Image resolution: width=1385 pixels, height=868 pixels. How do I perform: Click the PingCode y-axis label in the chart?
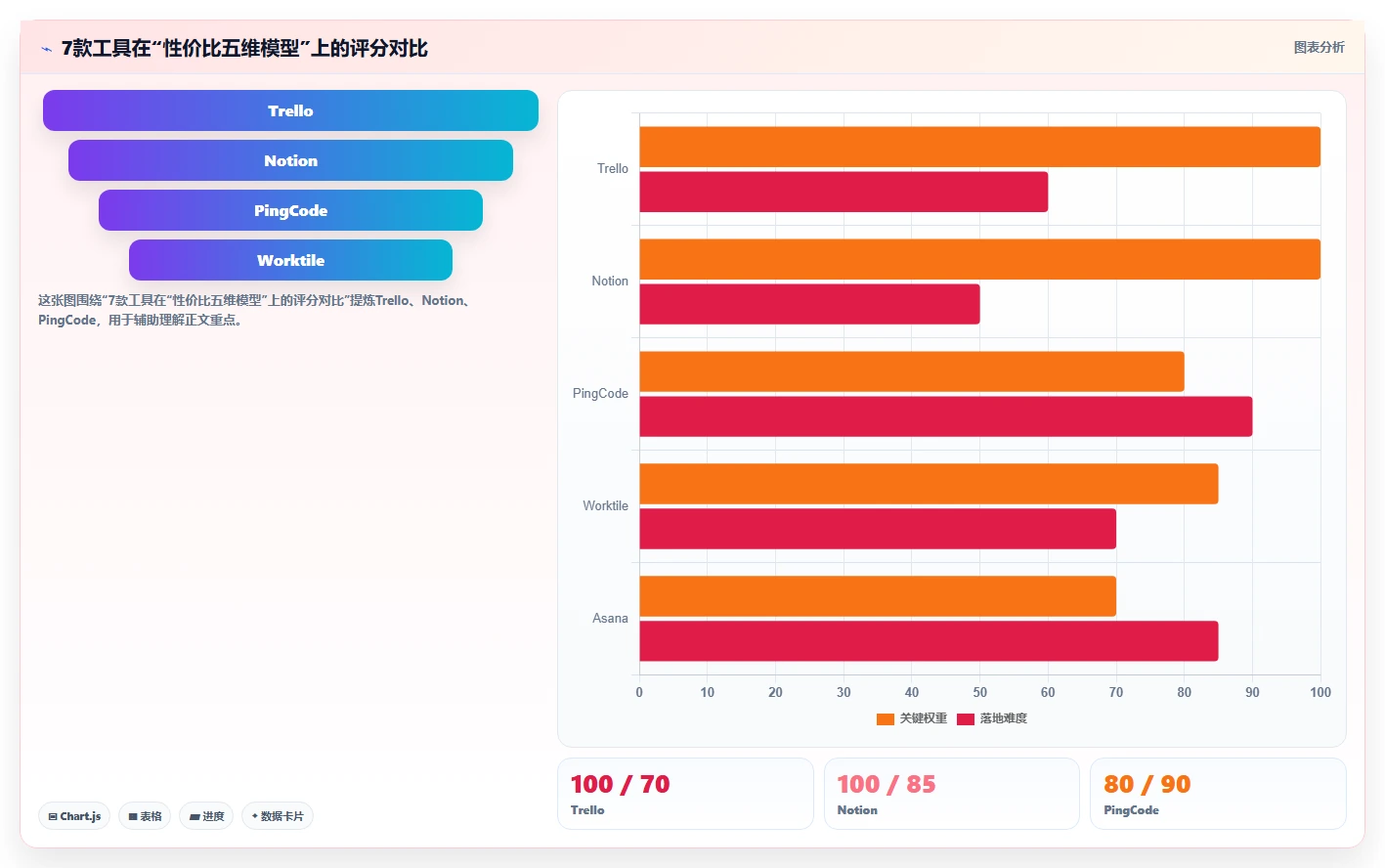[600, 394]
